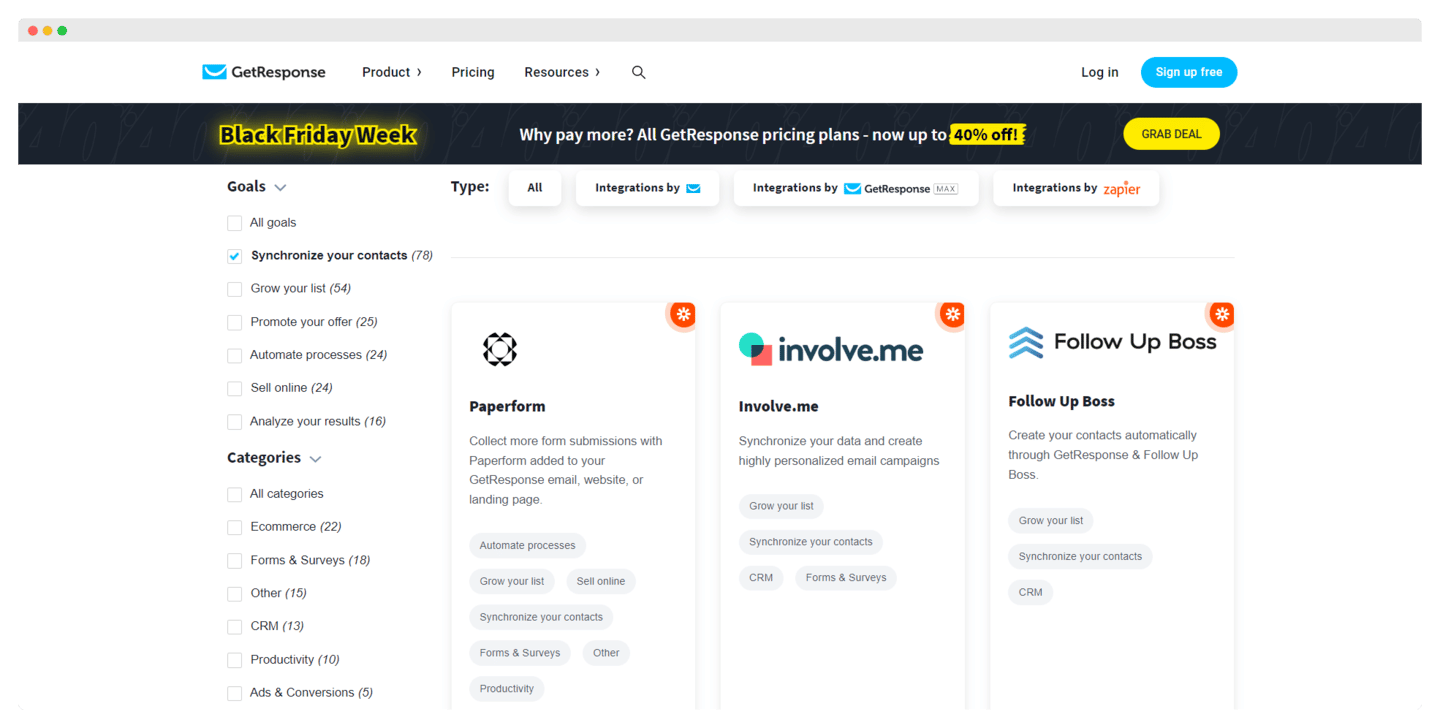This screenshot has width=1440, height=728.
Task: Select Integrations by GetResponse MAX filter
Action: coord(856,188)
